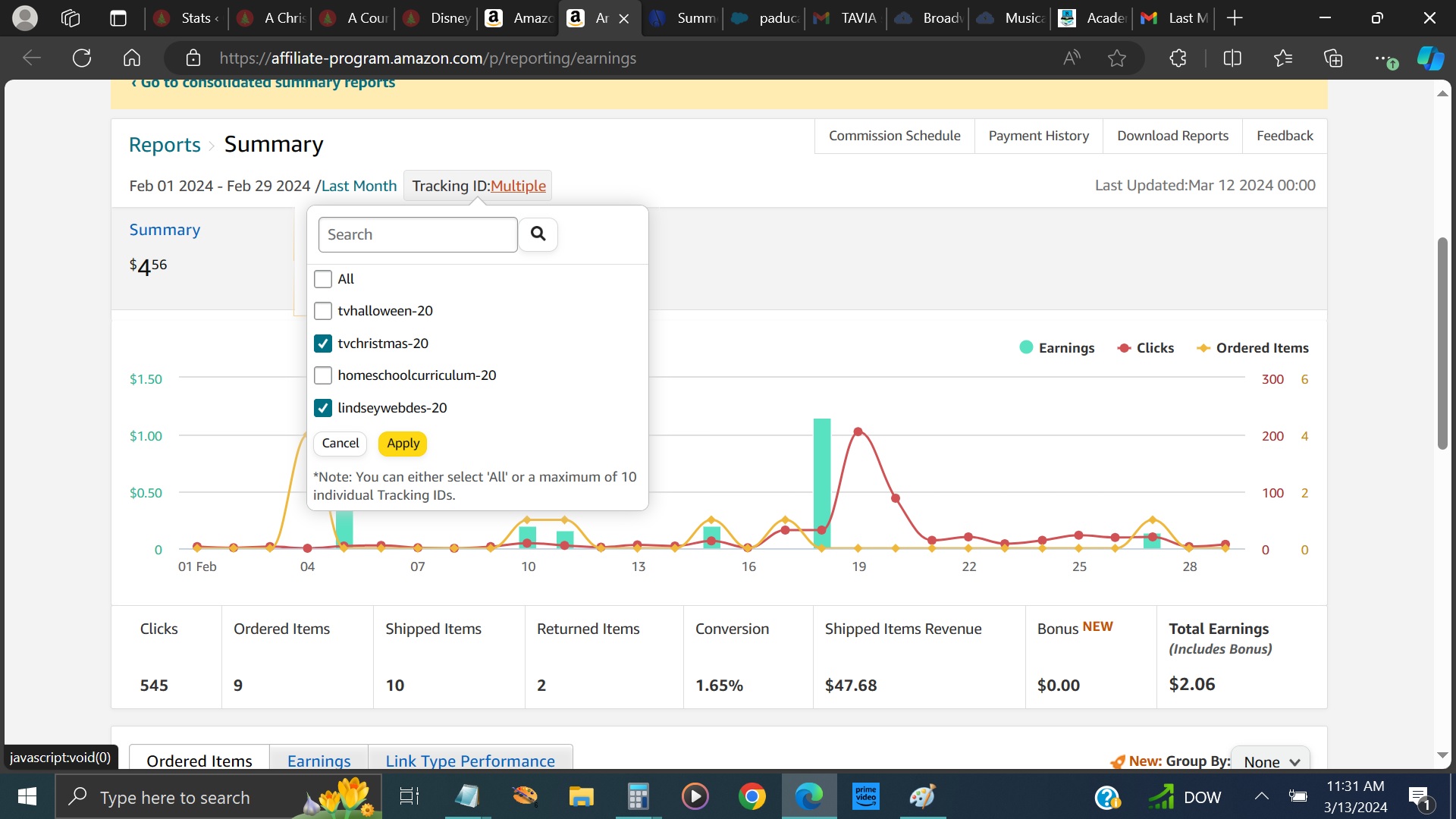Open the Copilot sidebar icon
The height and width of the screenshot is (819, 1456).
tap(1431, 58)
